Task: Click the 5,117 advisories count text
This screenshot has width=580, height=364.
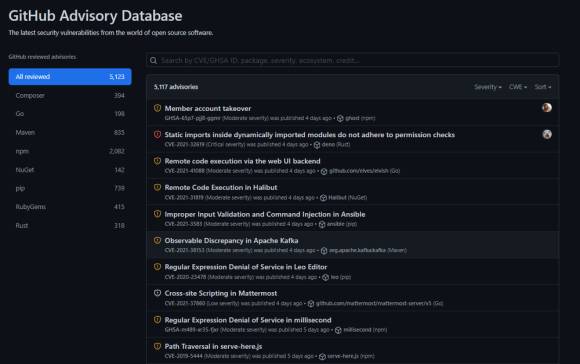Action: click(176, 87)
